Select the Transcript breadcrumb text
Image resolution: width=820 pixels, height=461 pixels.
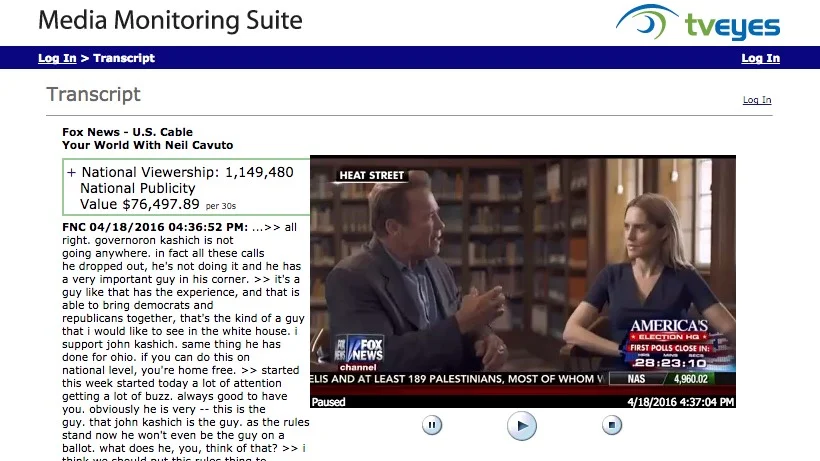(x=124, y=58)
